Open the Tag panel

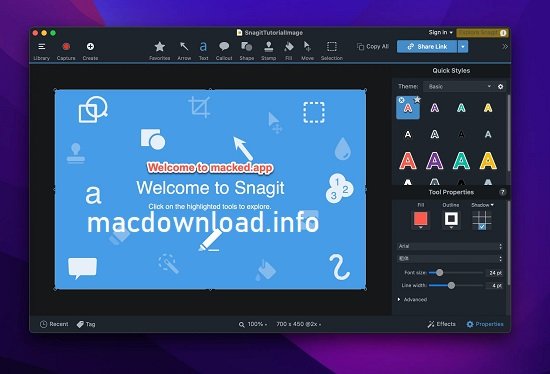click(x=86, y=324)
